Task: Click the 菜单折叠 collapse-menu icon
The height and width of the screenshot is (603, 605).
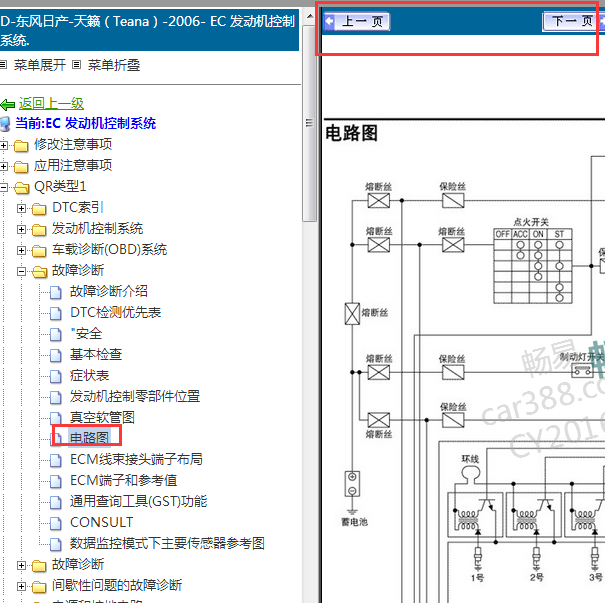Action: pos(77,65)
